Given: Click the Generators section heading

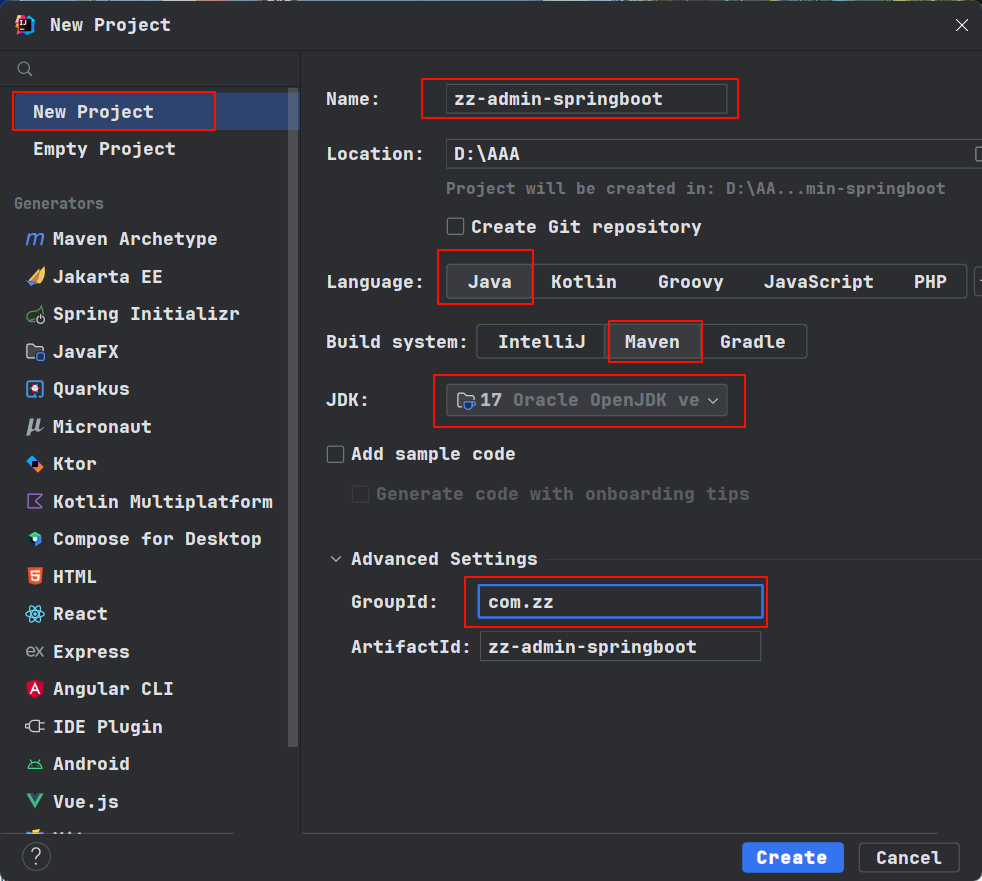Looking at the screenshot, I should click(59, 204).
